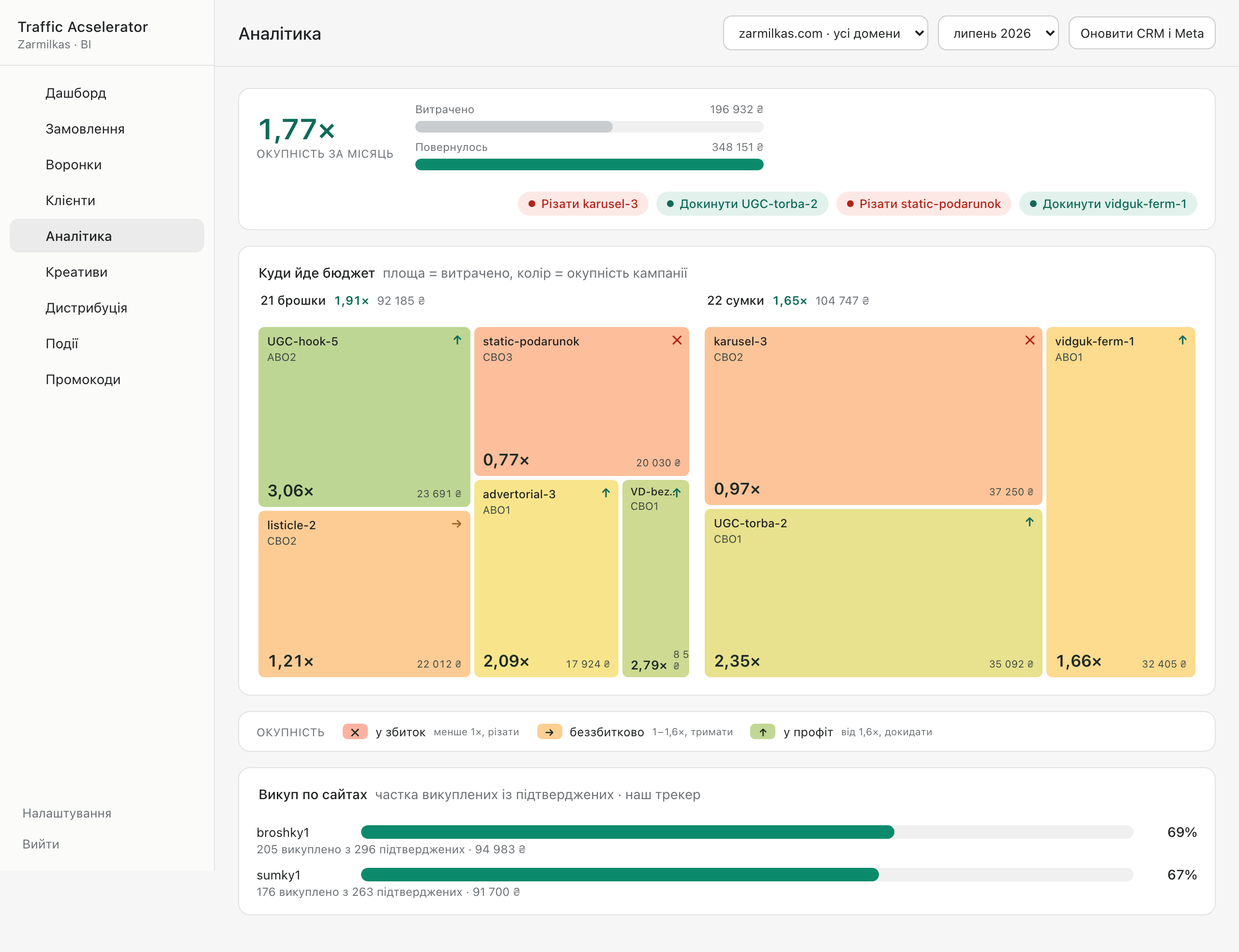Click the right arrow icon on listicle-2 tile
This screenshot has width=1239, height=952.
click(457, 524)
